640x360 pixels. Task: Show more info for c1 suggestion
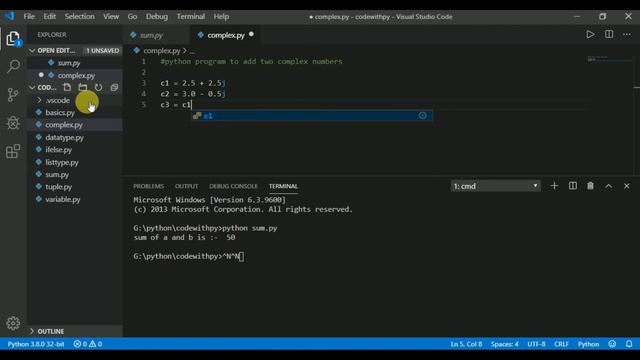click(x=422, y=116)
